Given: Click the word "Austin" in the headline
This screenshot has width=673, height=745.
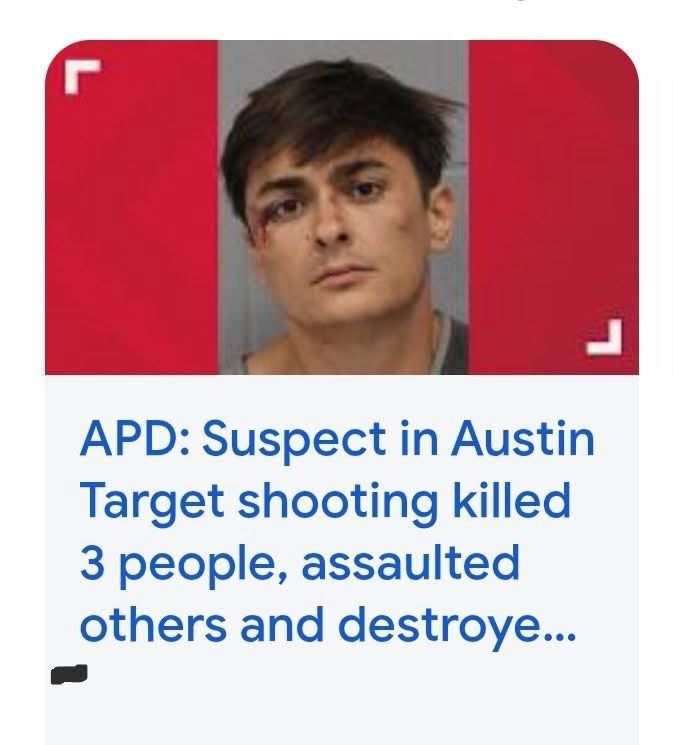Looking at the screenshot, I should point(523,438).
